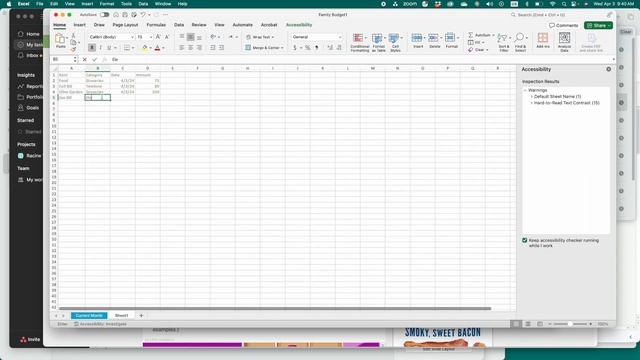640x360 pixels.
Task: Switch to the Insert ribbon tab
Action: point(79,25)
